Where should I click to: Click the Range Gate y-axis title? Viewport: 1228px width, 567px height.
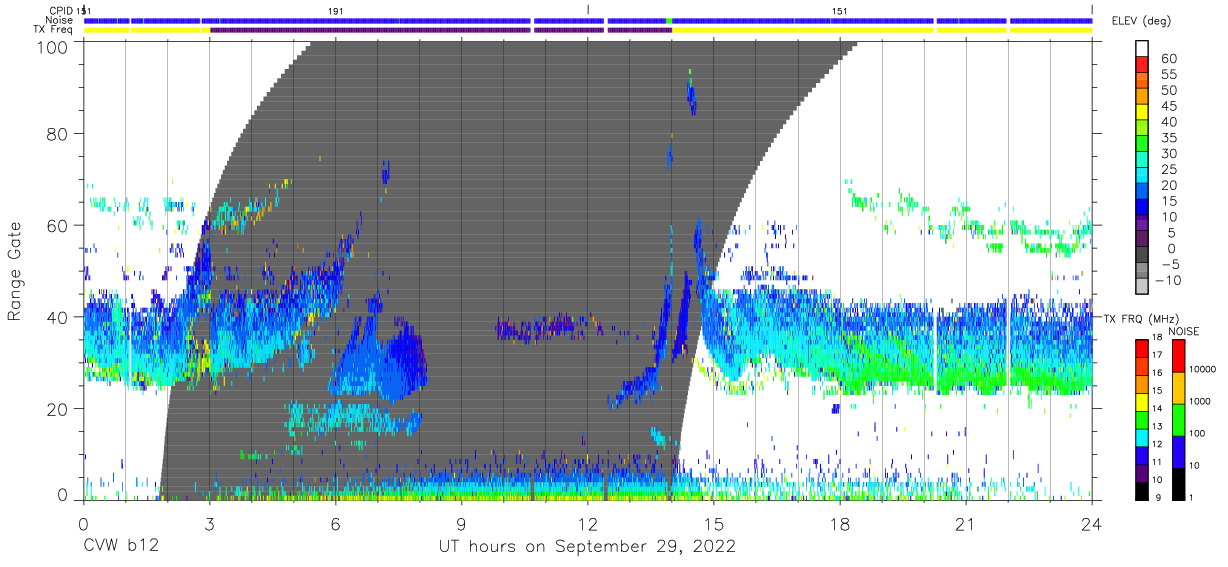15,272
